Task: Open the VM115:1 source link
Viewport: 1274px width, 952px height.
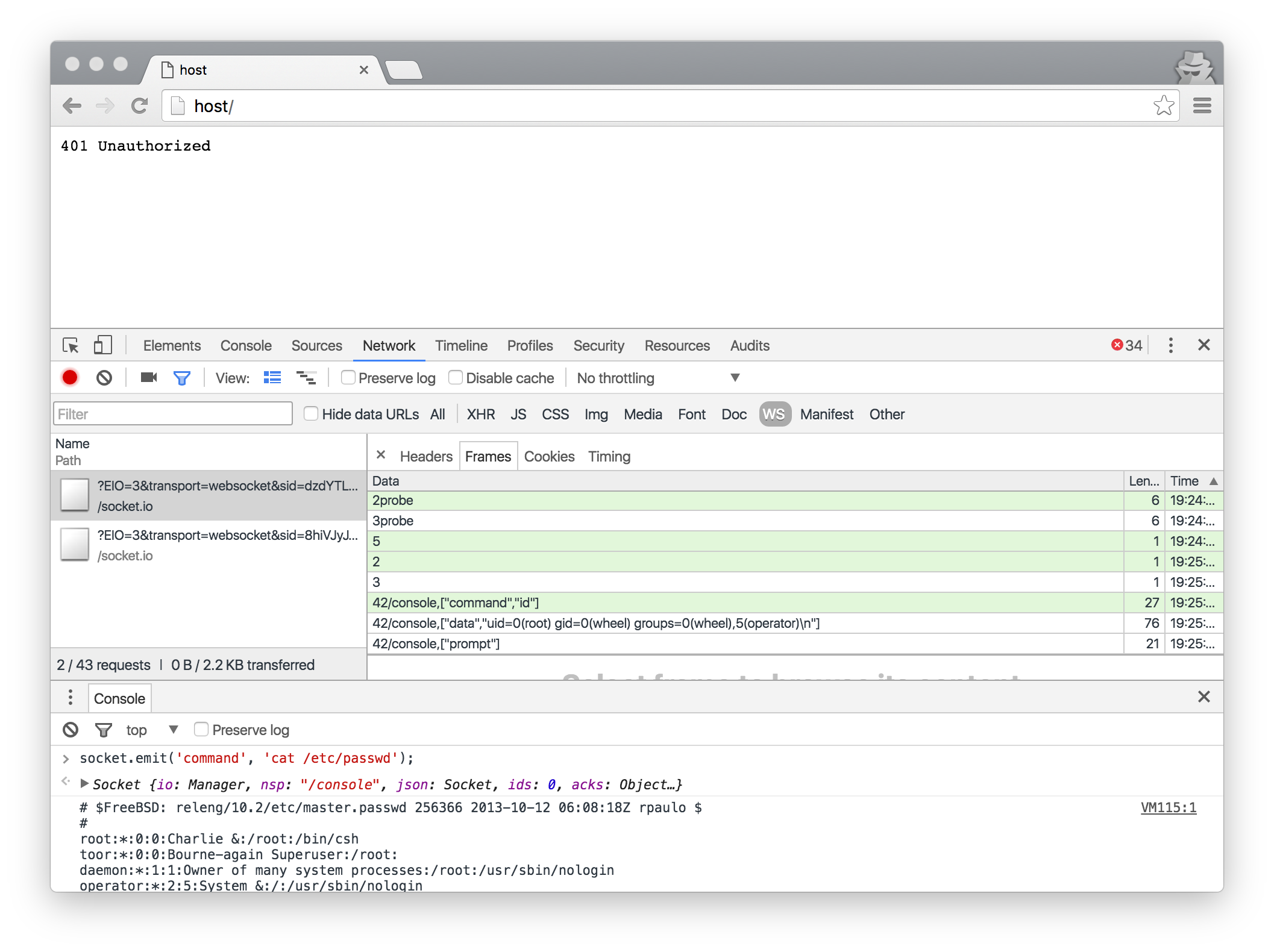Action: point(1168,807)
